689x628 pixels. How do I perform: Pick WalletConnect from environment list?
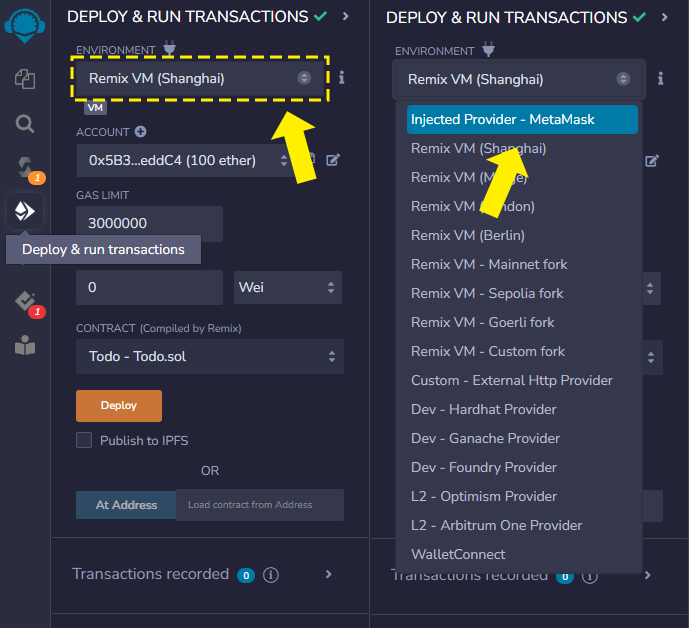[x=458, y=555]
